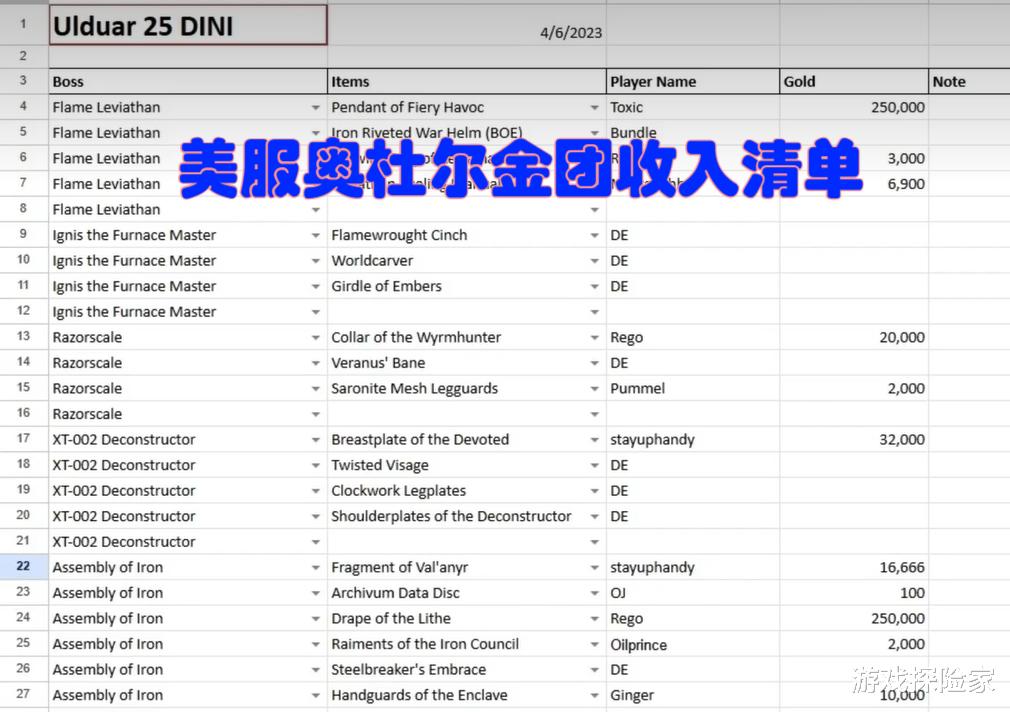Select the gold value 6,900
Image resolution: width=1010 pixels, height=712 pixels.
point(854,184)
